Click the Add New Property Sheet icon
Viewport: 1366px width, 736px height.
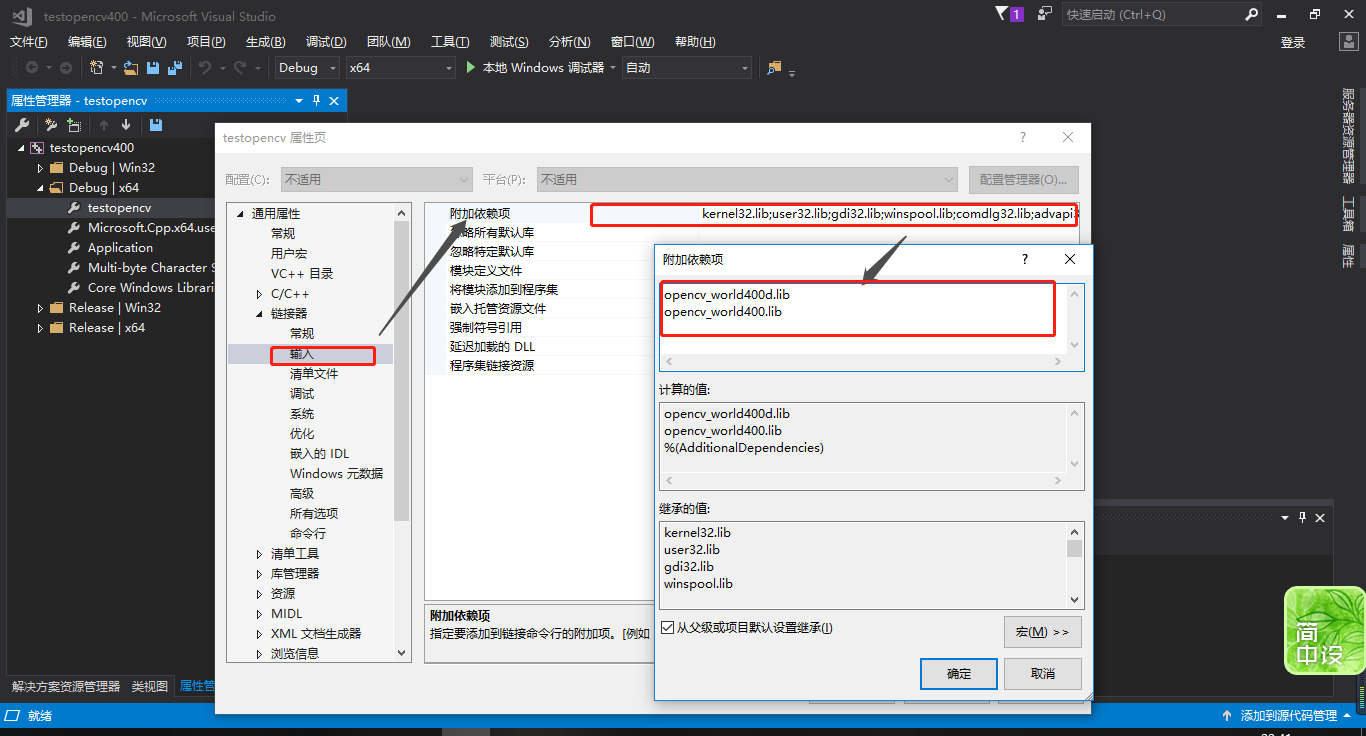74,124
